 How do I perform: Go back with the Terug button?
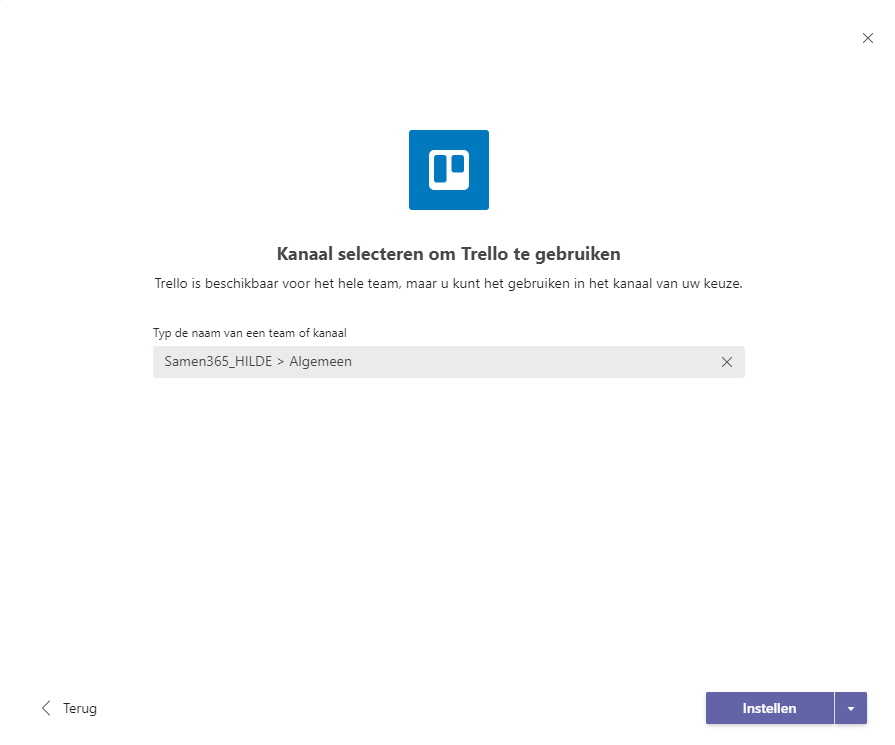point(69,708)
